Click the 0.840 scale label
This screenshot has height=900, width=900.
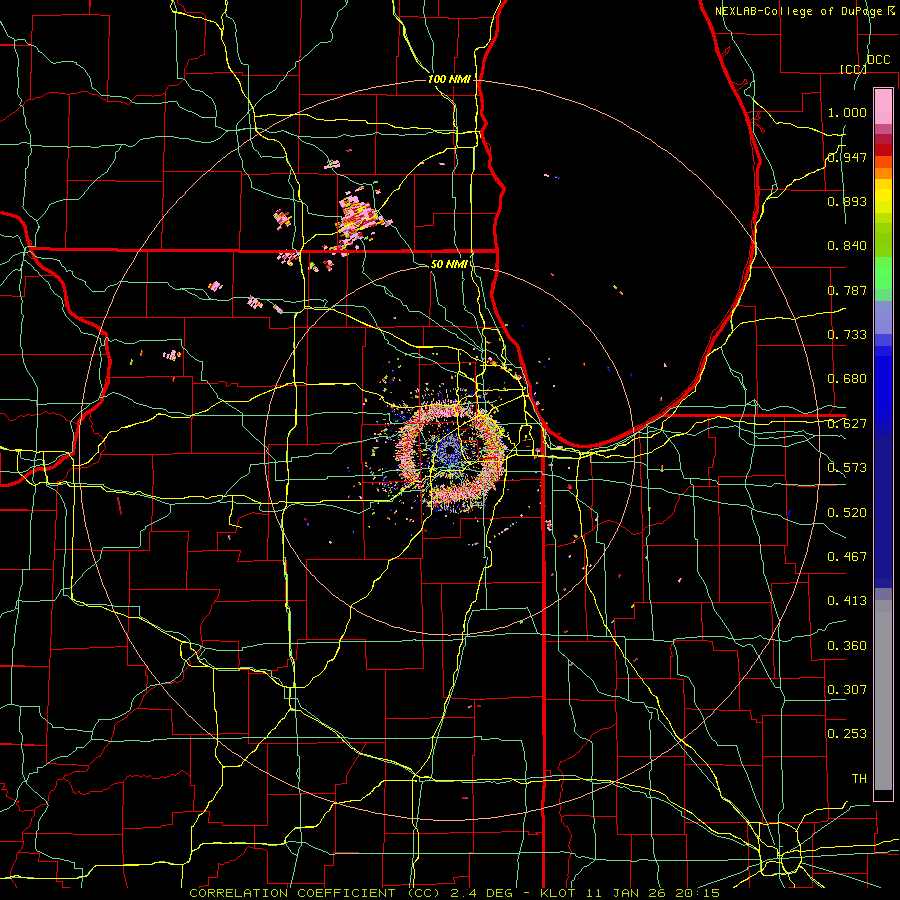[x=847, y=246]
